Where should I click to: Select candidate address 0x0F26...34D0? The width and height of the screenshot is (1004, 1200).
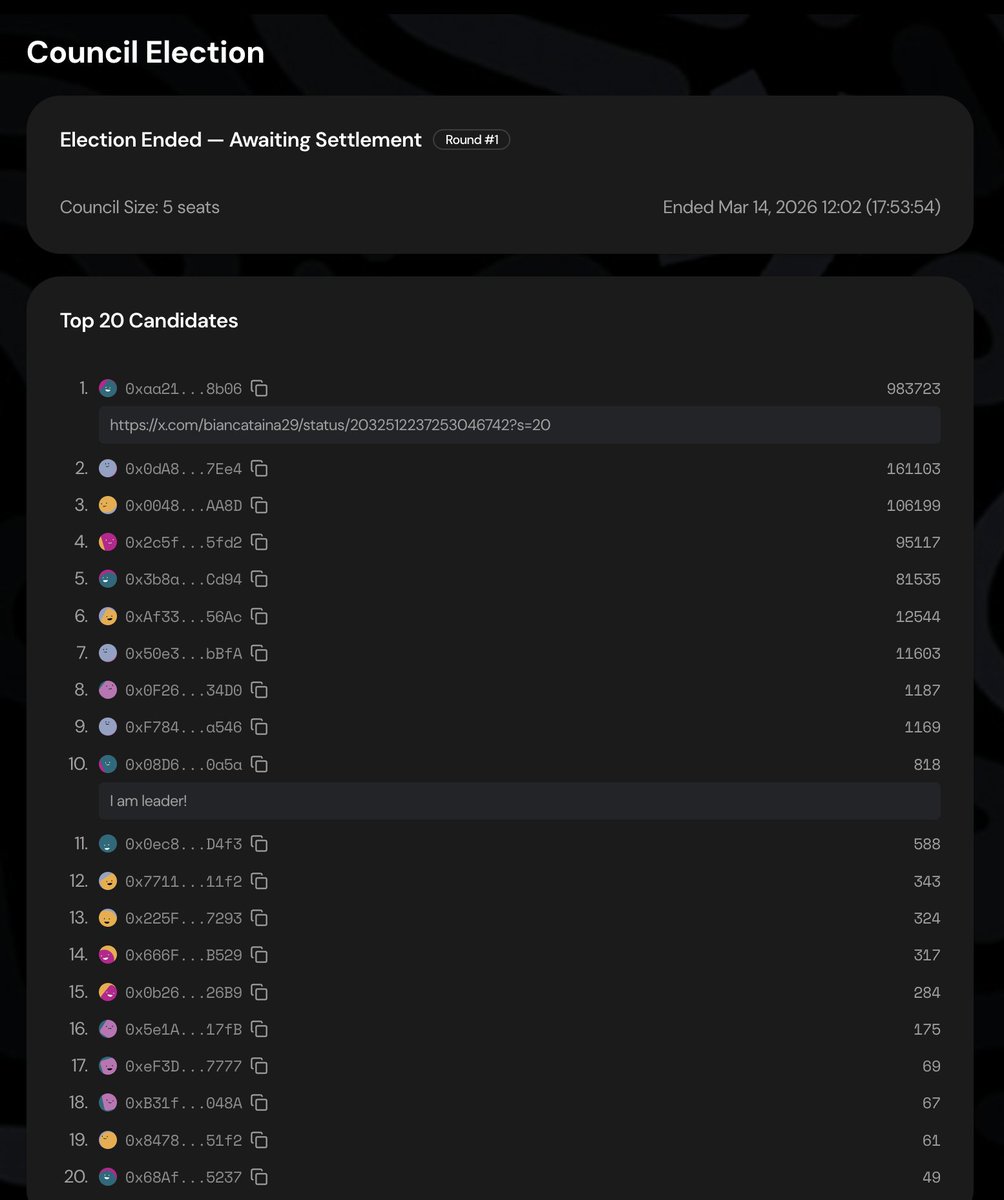coord(183,690)
